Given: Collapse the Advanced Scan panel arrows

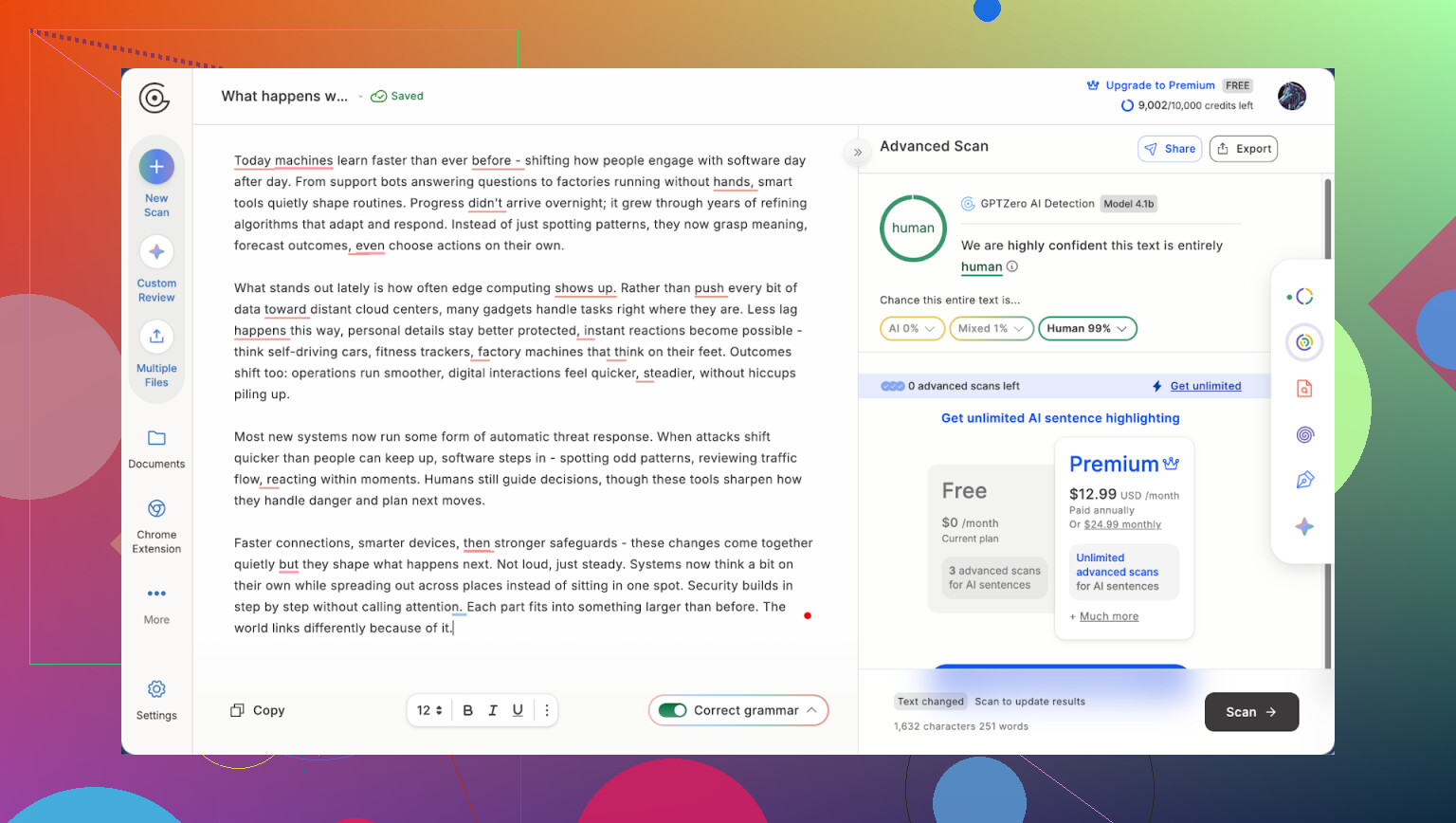Looking at the screenshot, I should (857, 152).
